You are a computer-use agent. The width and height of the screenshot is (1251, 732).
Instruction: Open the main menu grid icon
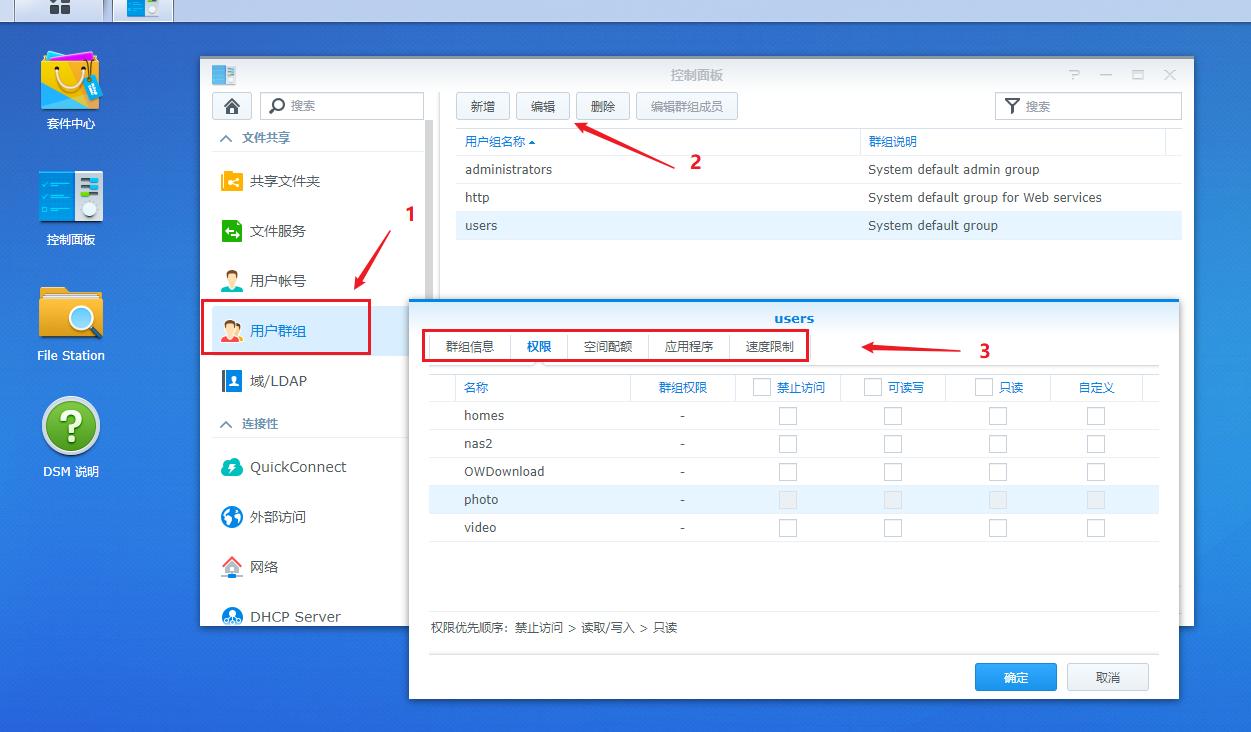point(60,8)
